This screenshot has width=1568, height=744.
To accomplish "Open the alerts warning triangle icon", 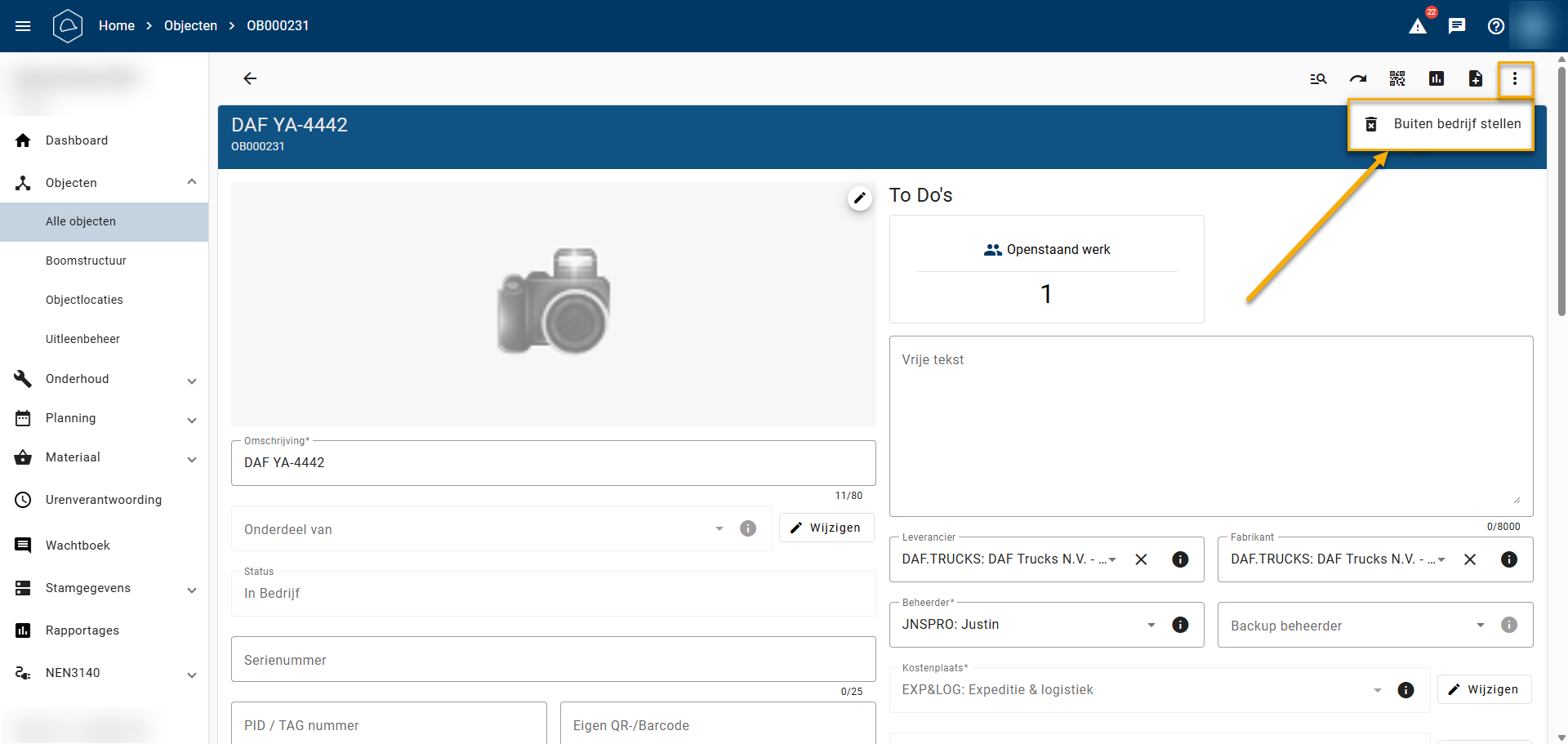I will (x=1418, y=26).
